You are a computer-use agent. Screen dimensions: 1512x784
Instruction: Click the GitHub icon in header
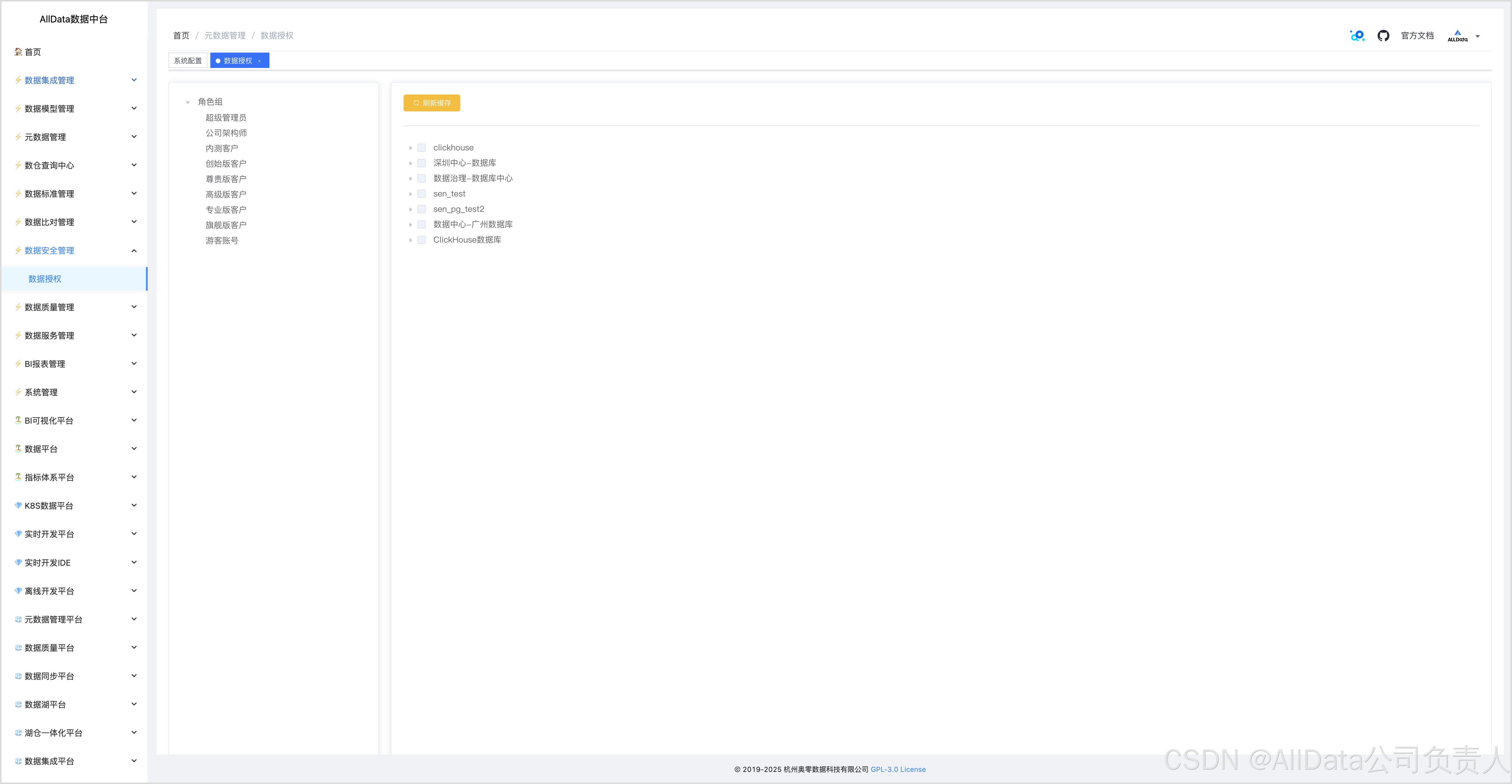click(1383, 36)
